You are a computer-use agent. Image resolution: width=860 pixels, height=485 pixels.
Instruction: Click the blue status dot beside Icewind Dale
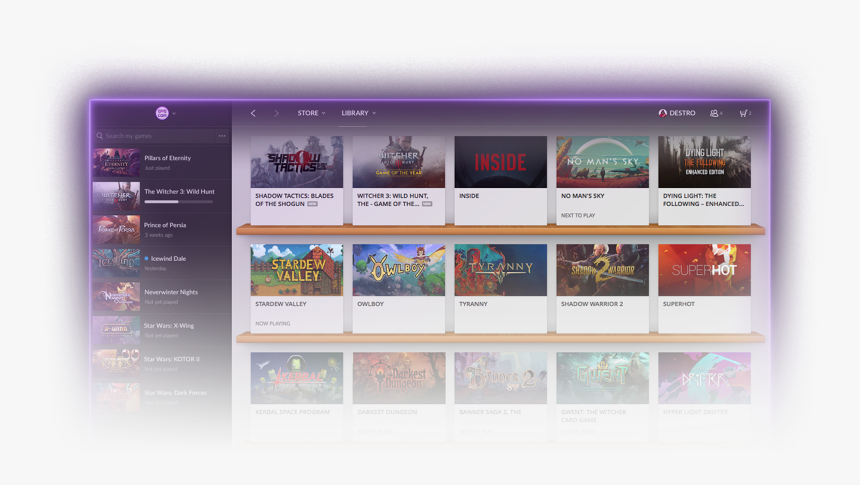pos(146,258)
